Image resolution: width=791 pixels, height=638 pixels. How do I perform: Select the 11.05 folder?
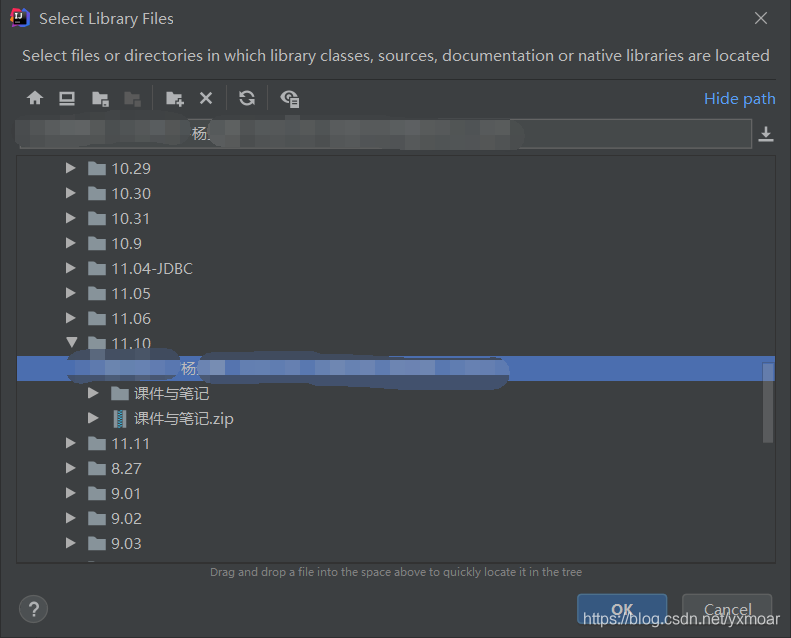119,294
